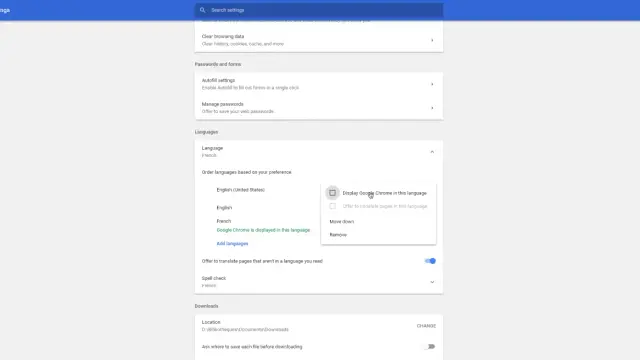Viewport: 640px width, 360px height.
Task: Check Display Google Chrome in this language
Action: click(333, 193)
